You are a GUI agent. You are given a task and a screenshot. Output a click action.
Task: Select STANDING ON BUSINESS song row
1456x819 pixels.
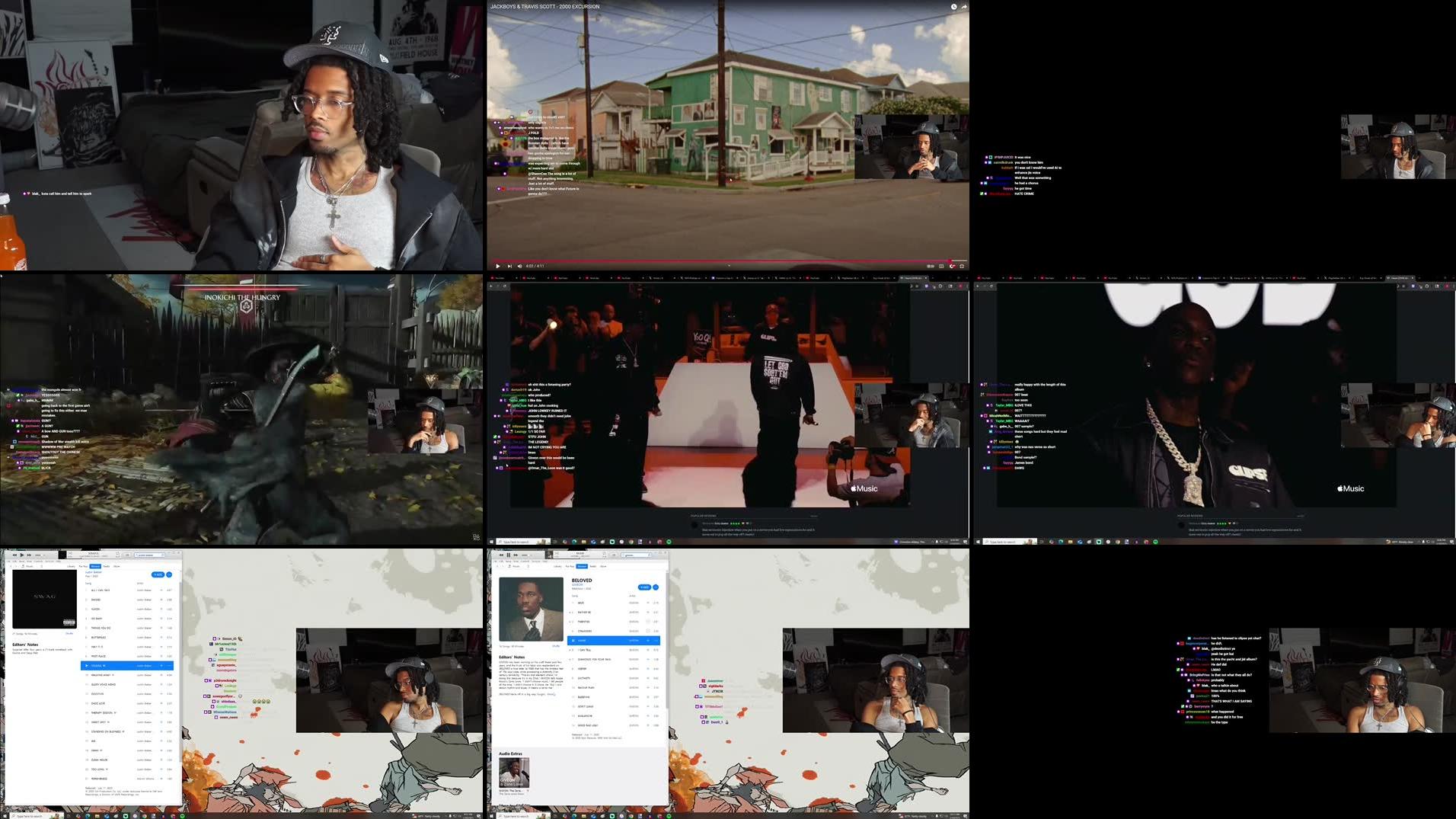[127, 731]
